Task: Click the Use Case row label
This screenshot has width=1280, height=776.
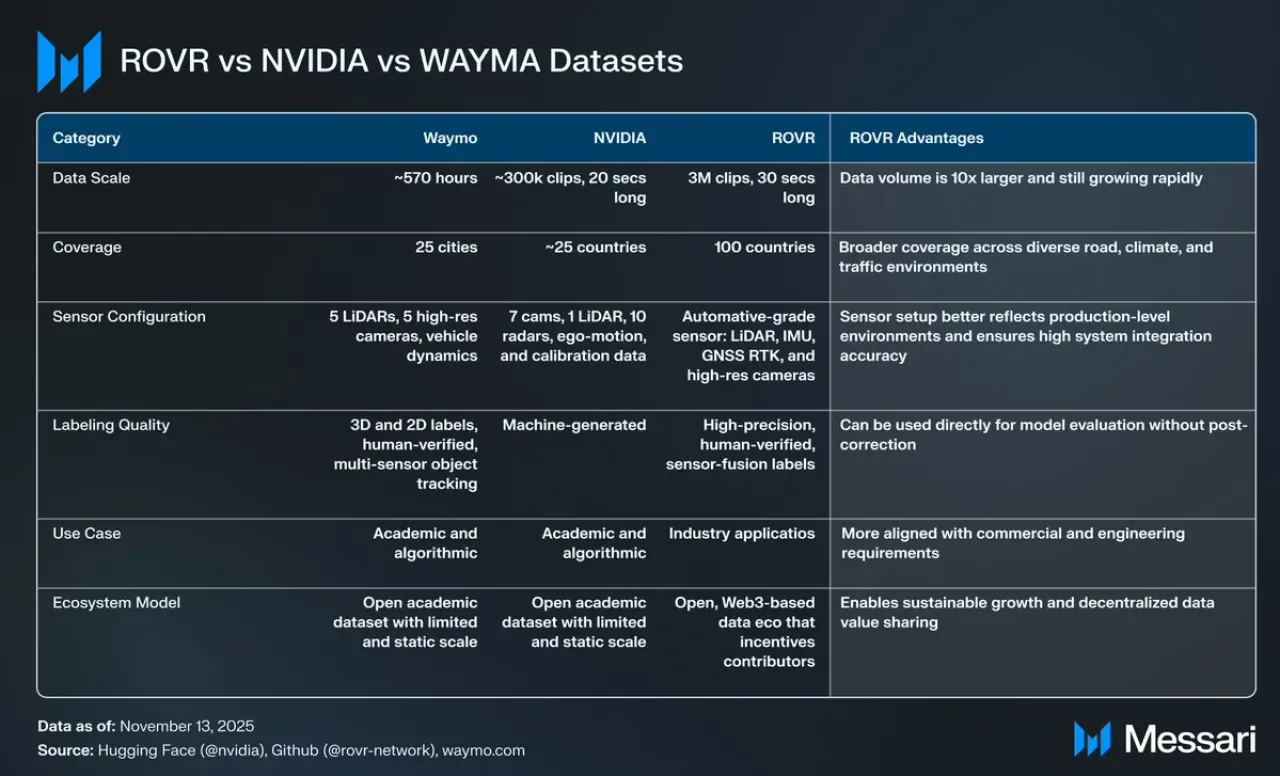Action: [x=87, y=533]
